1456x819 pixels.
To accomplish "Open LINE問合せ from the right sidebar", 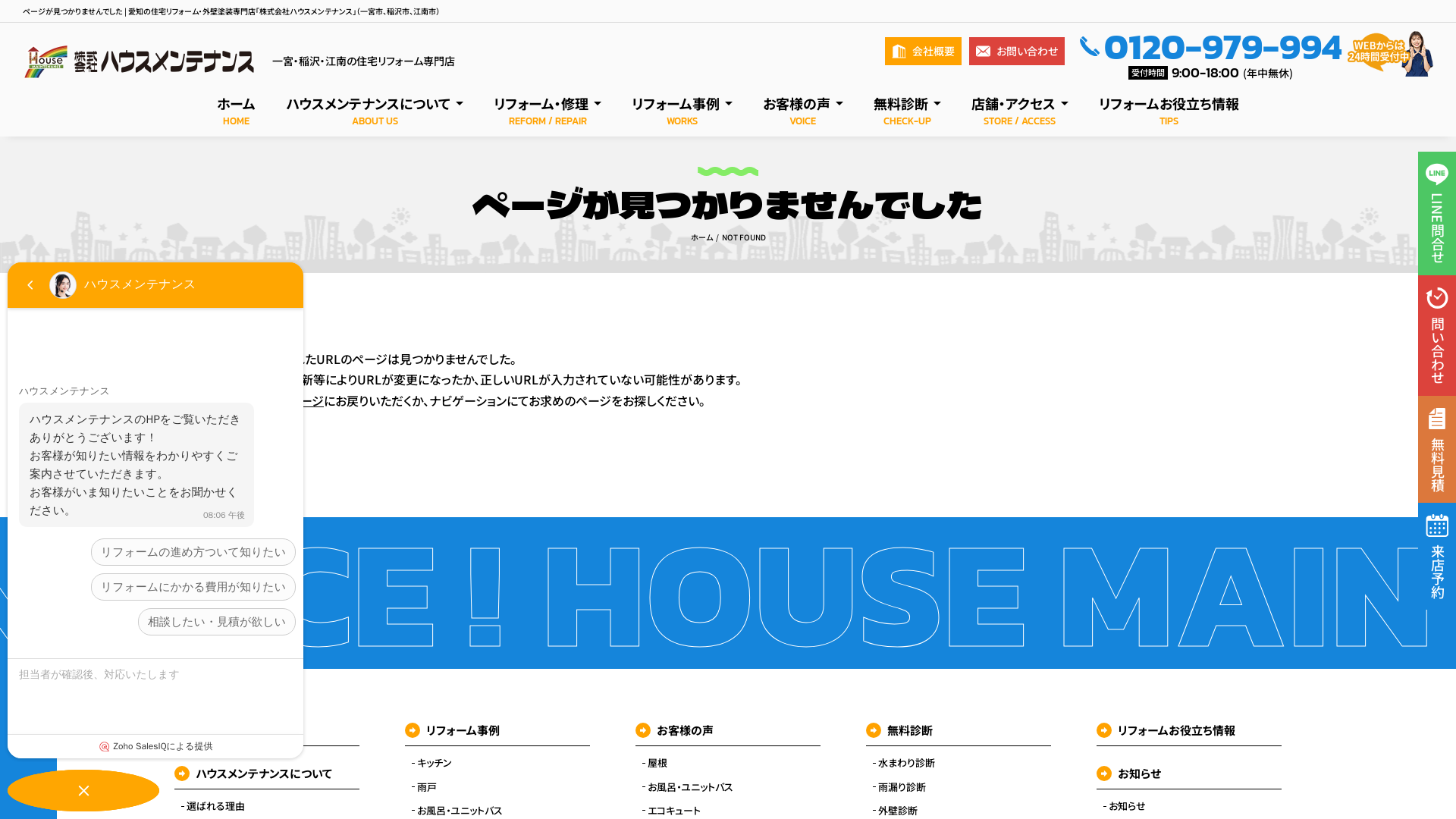I will [1436, 215].
